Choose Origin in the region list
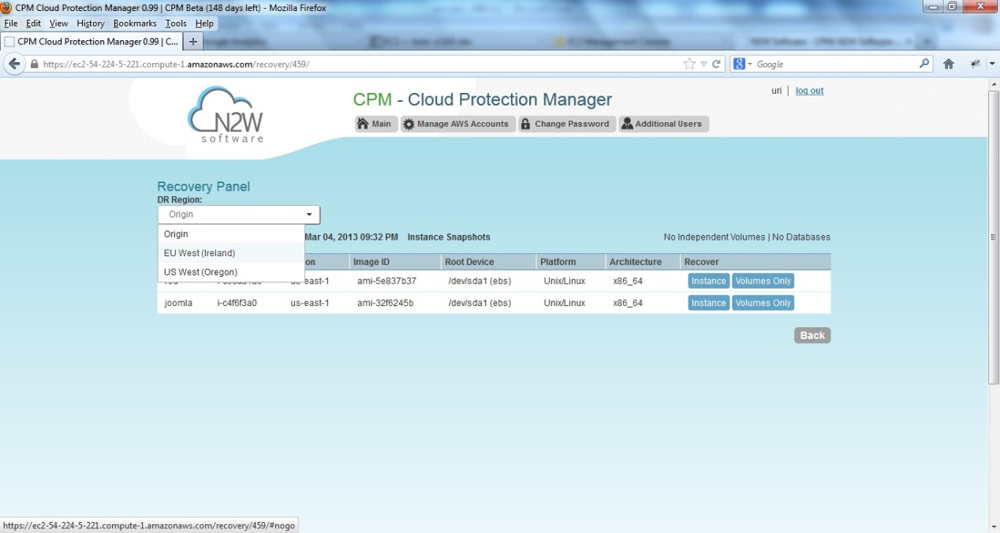This screenshot has height=533, width=1000. tap(231, 234)
